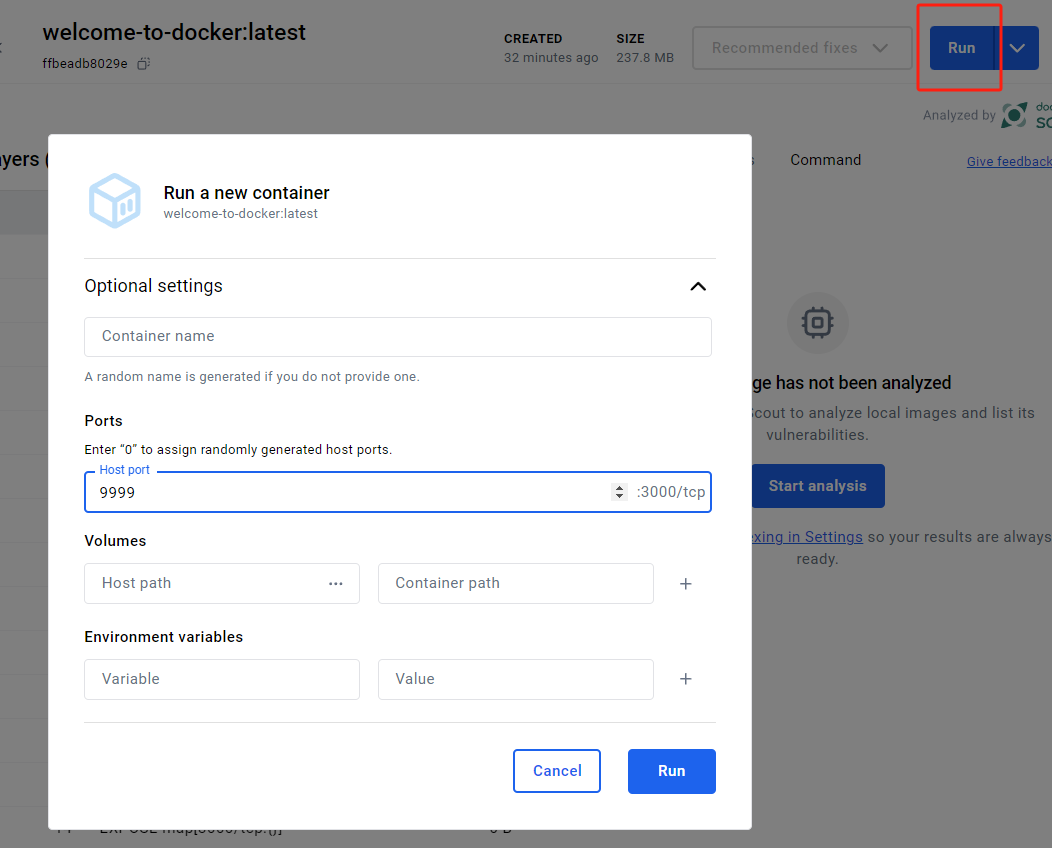Open the Give feedback link

tap(1008, 162)
